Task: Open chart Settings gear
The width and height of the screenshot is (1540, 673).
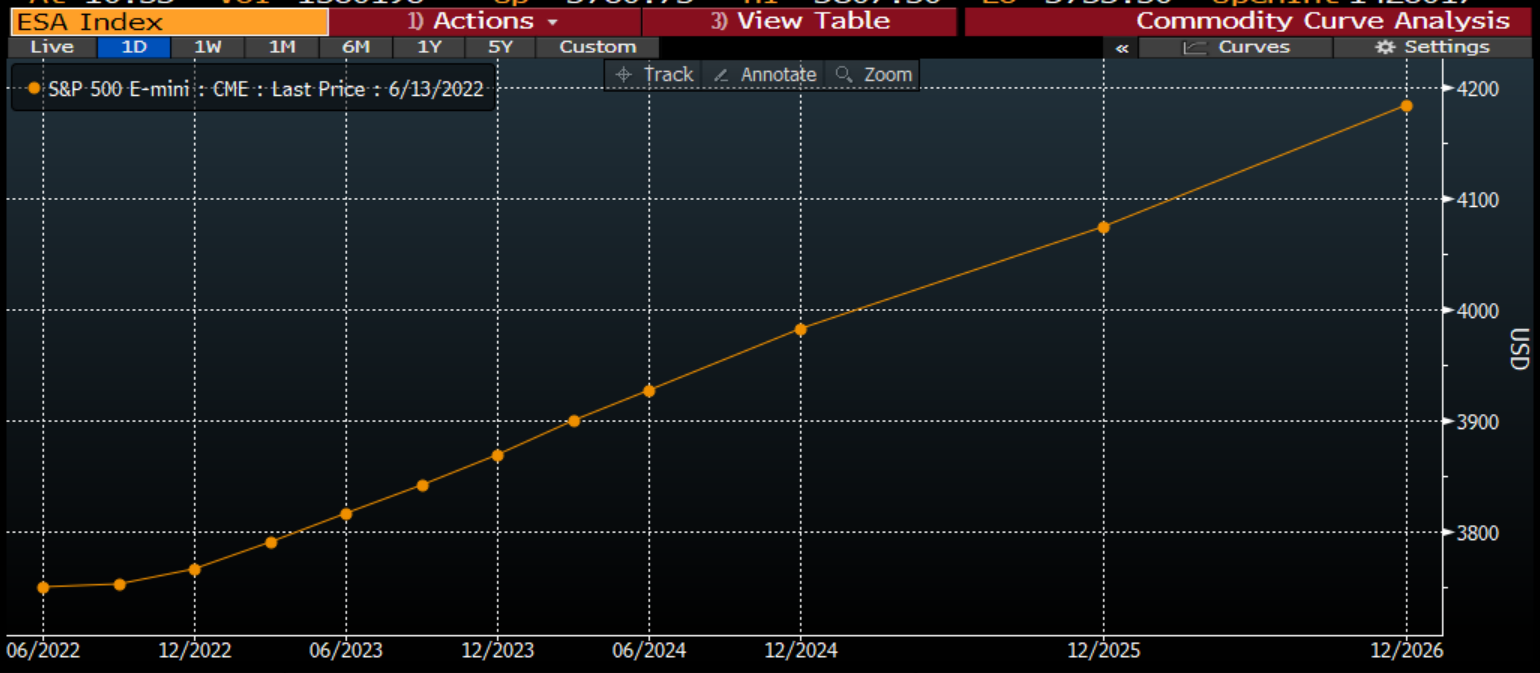Action: [x=1432, y=47]
